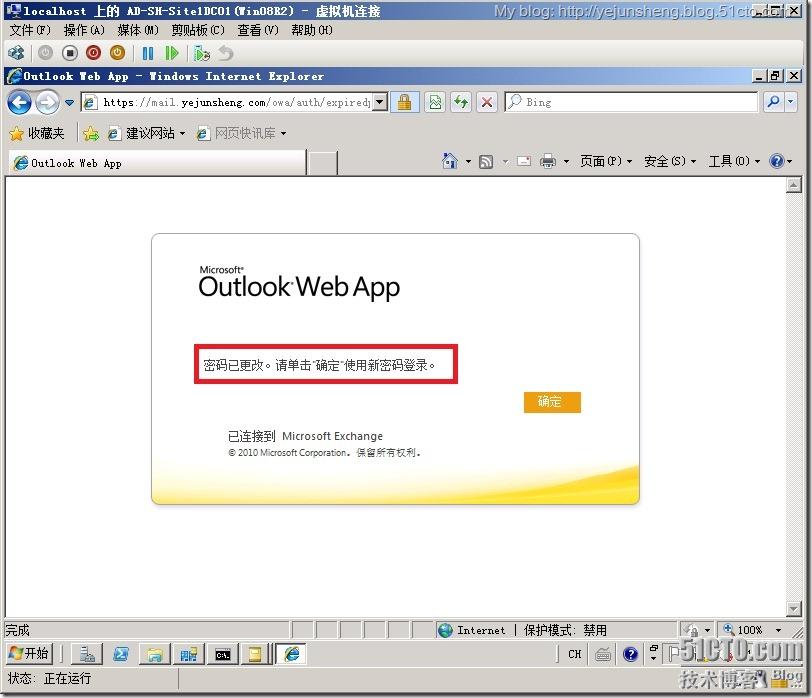Click the IE help question mark icon
Viewport: 812px width, 698px height.
[x=777, y=162]
